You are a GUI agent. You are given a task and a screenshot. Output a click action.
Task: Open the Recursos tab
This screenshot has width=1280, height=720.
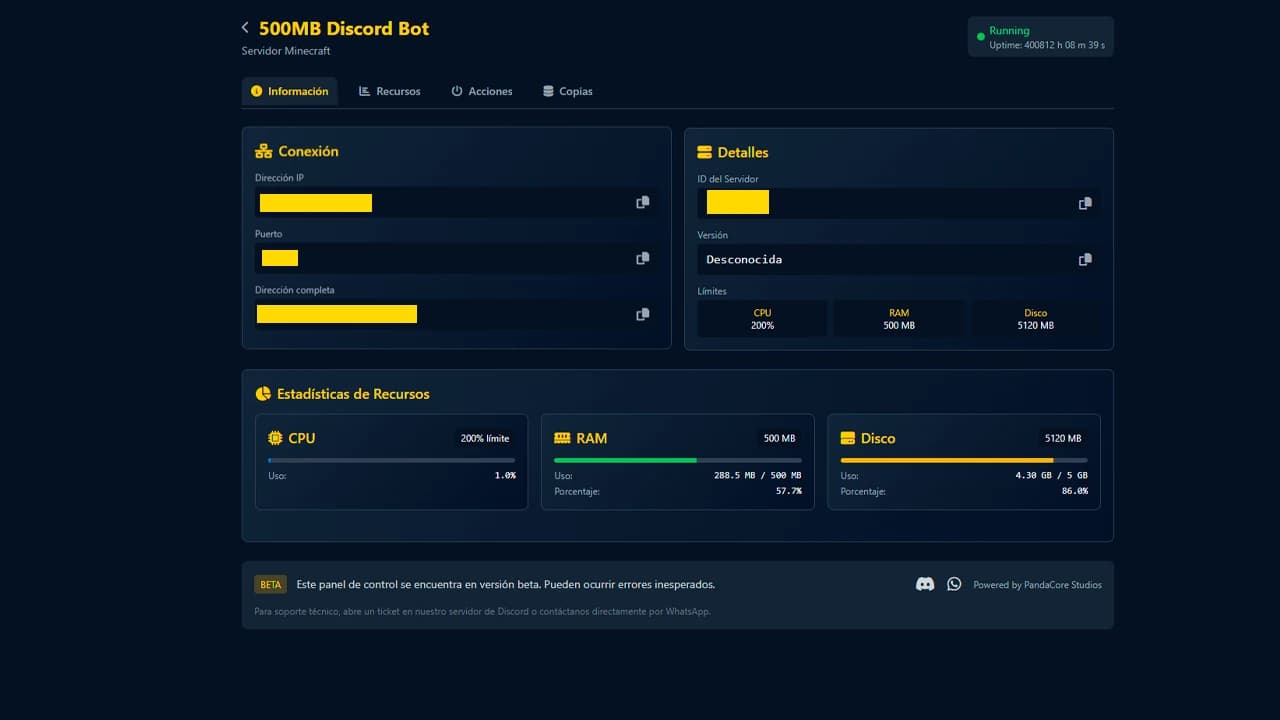coord(390,91)
